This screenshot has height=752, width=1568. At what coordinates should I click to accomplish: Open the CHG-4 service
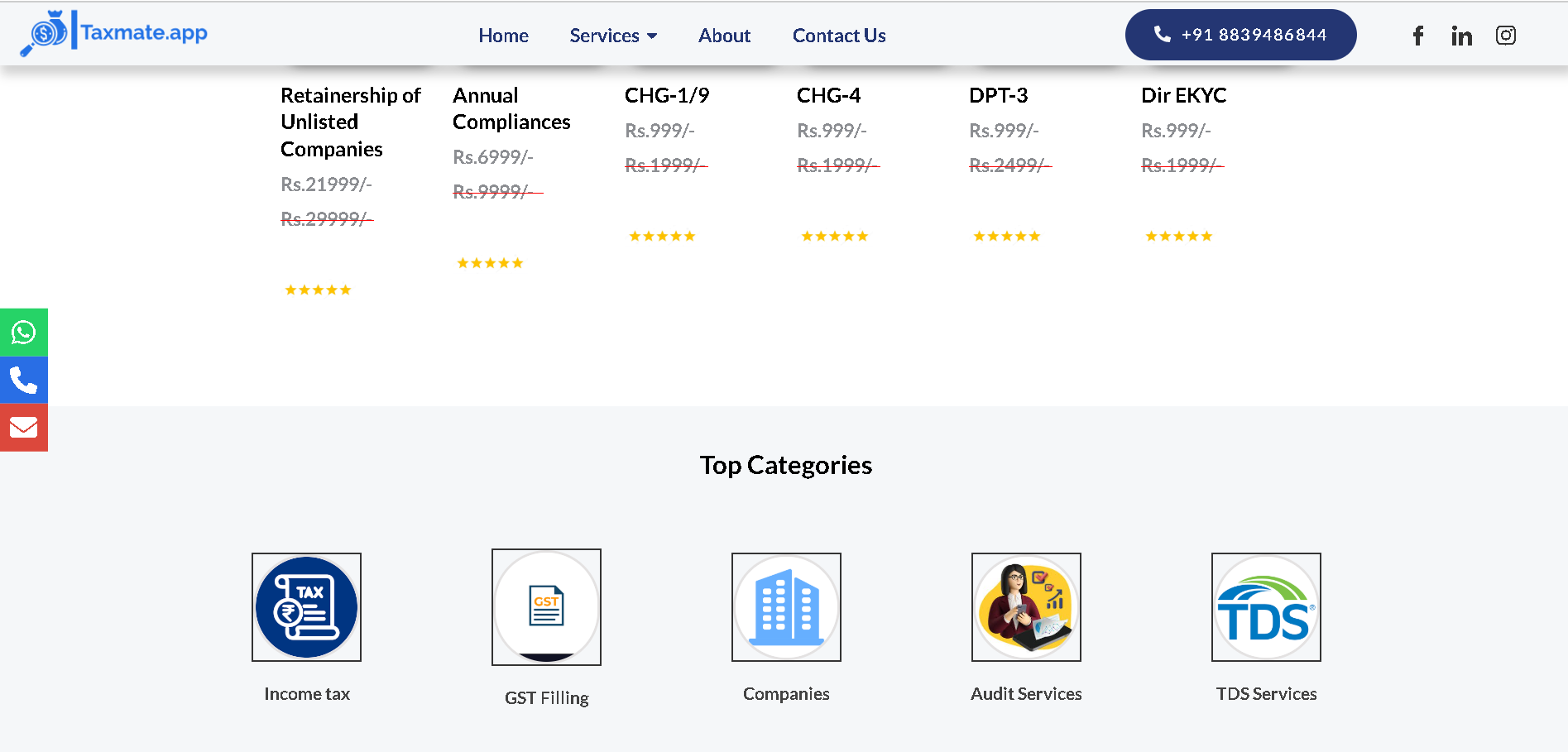828,95
